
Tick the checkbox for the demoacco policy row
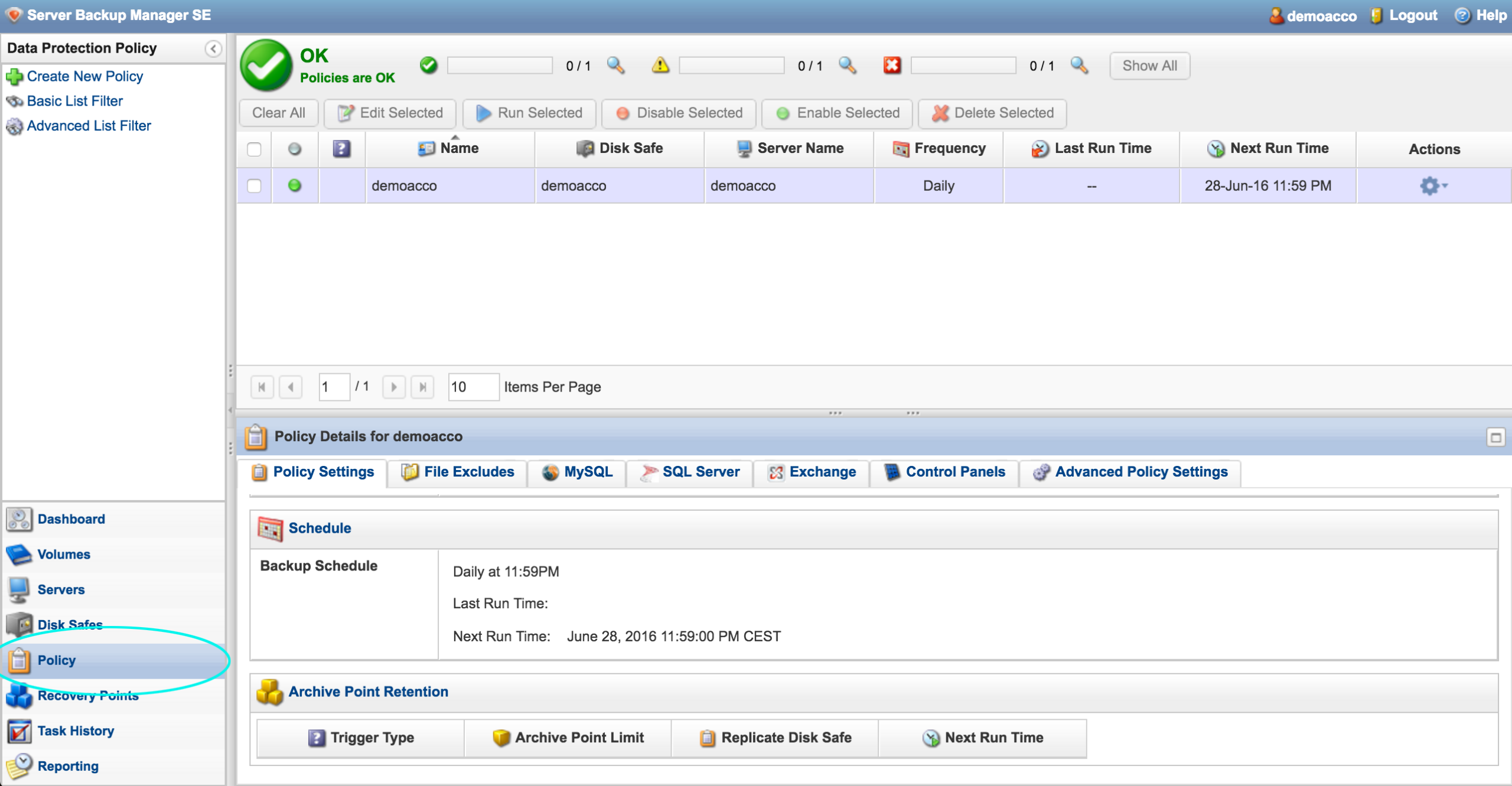(254, 185)
